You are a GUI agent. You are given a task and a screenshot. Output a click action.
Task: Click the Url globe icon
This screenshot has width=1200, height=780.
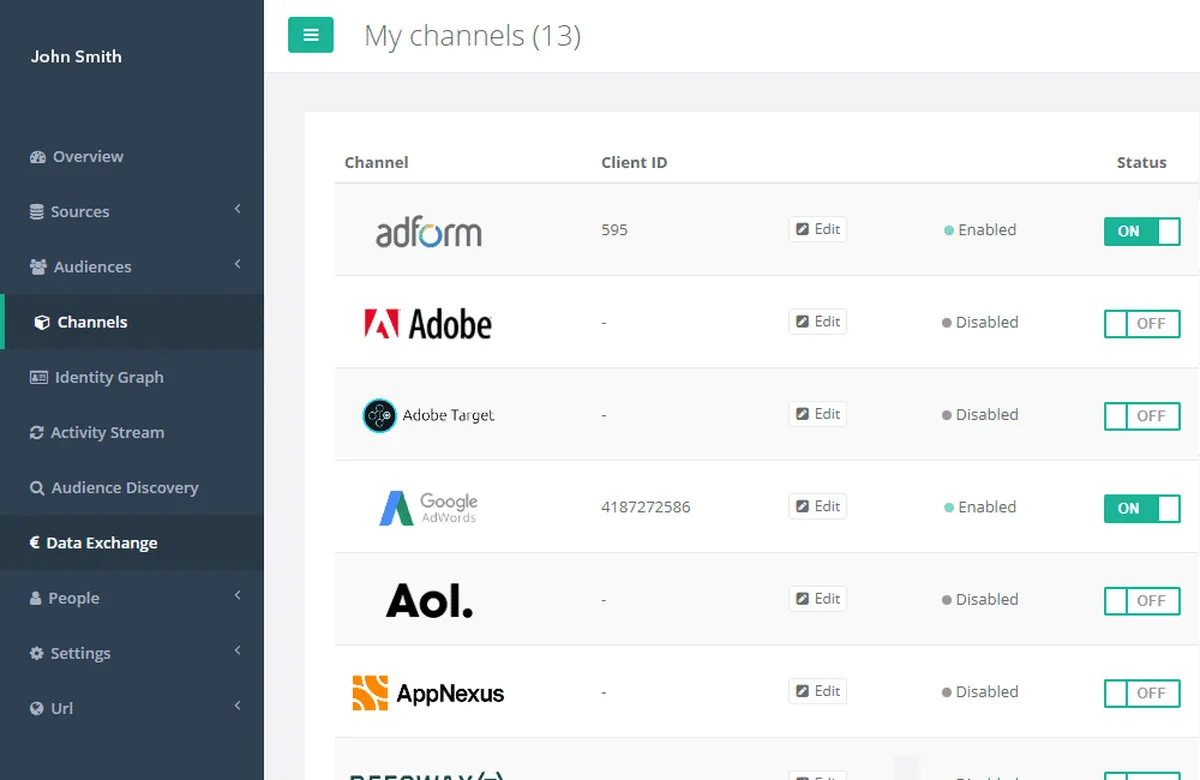point(37,708)
